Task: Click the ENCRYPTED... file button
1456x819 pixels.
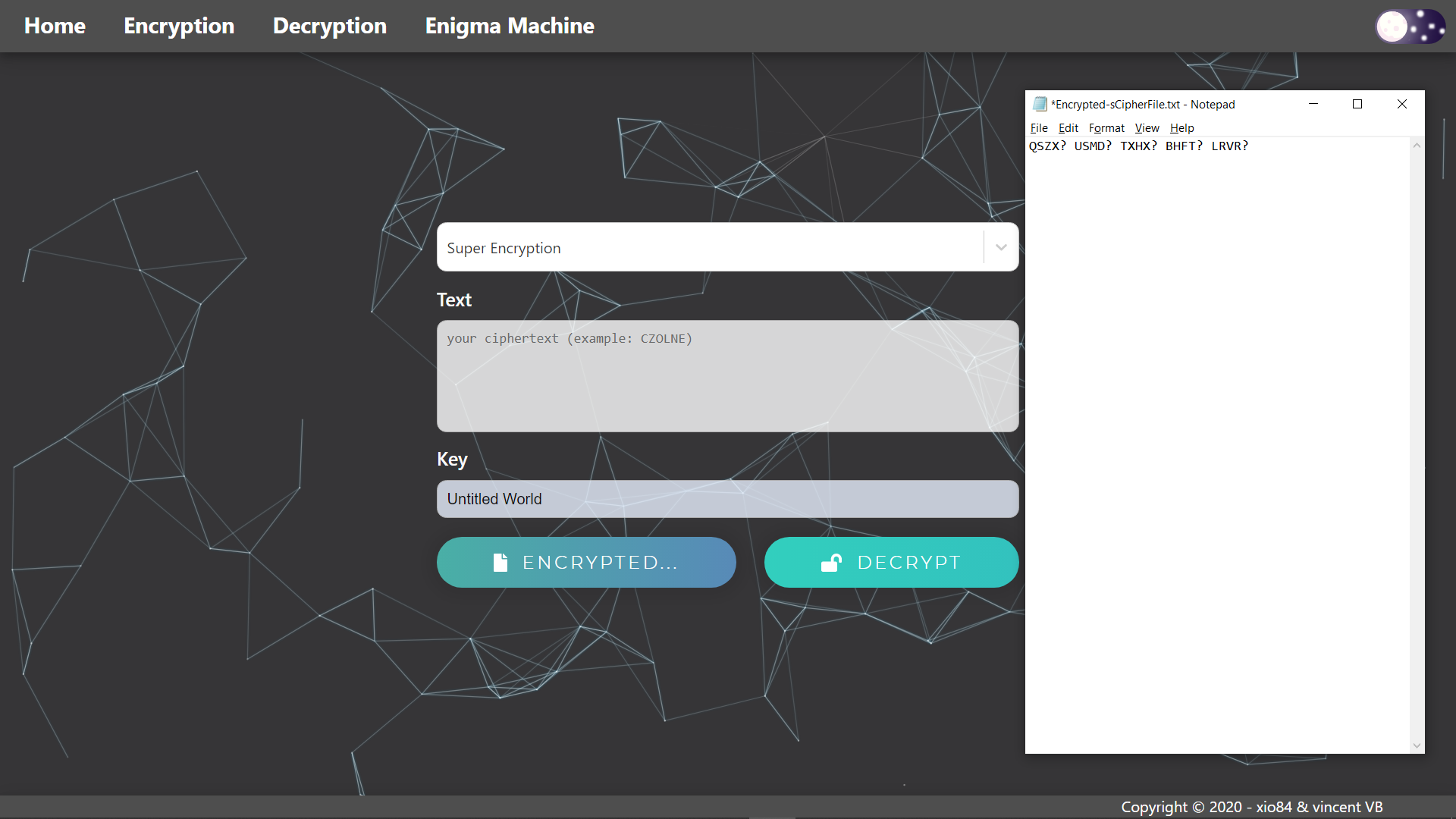Action: pyautogui.click(x=586, y=561)
